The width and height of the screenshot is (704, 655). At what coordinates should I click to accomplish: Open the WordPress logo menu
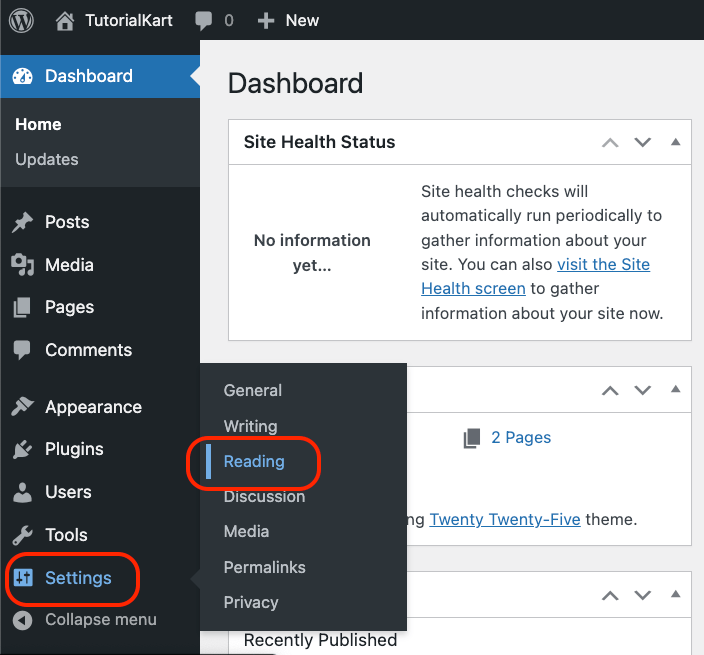[22, 20]
